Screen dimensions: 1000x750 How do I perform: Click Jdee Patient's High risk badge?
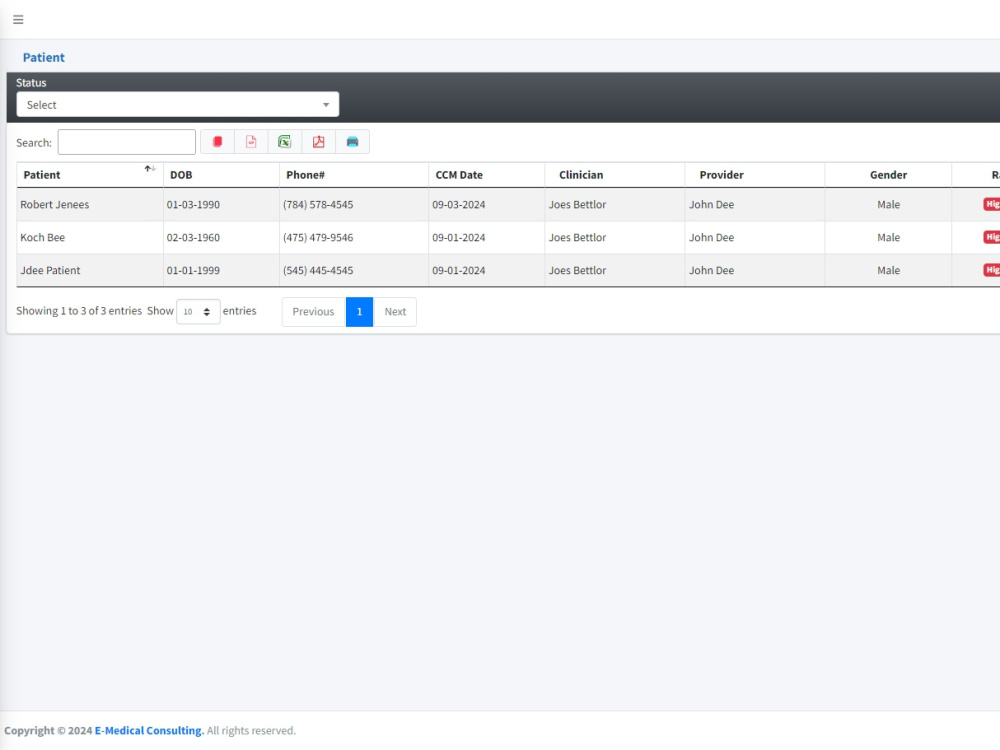[992, 270]
